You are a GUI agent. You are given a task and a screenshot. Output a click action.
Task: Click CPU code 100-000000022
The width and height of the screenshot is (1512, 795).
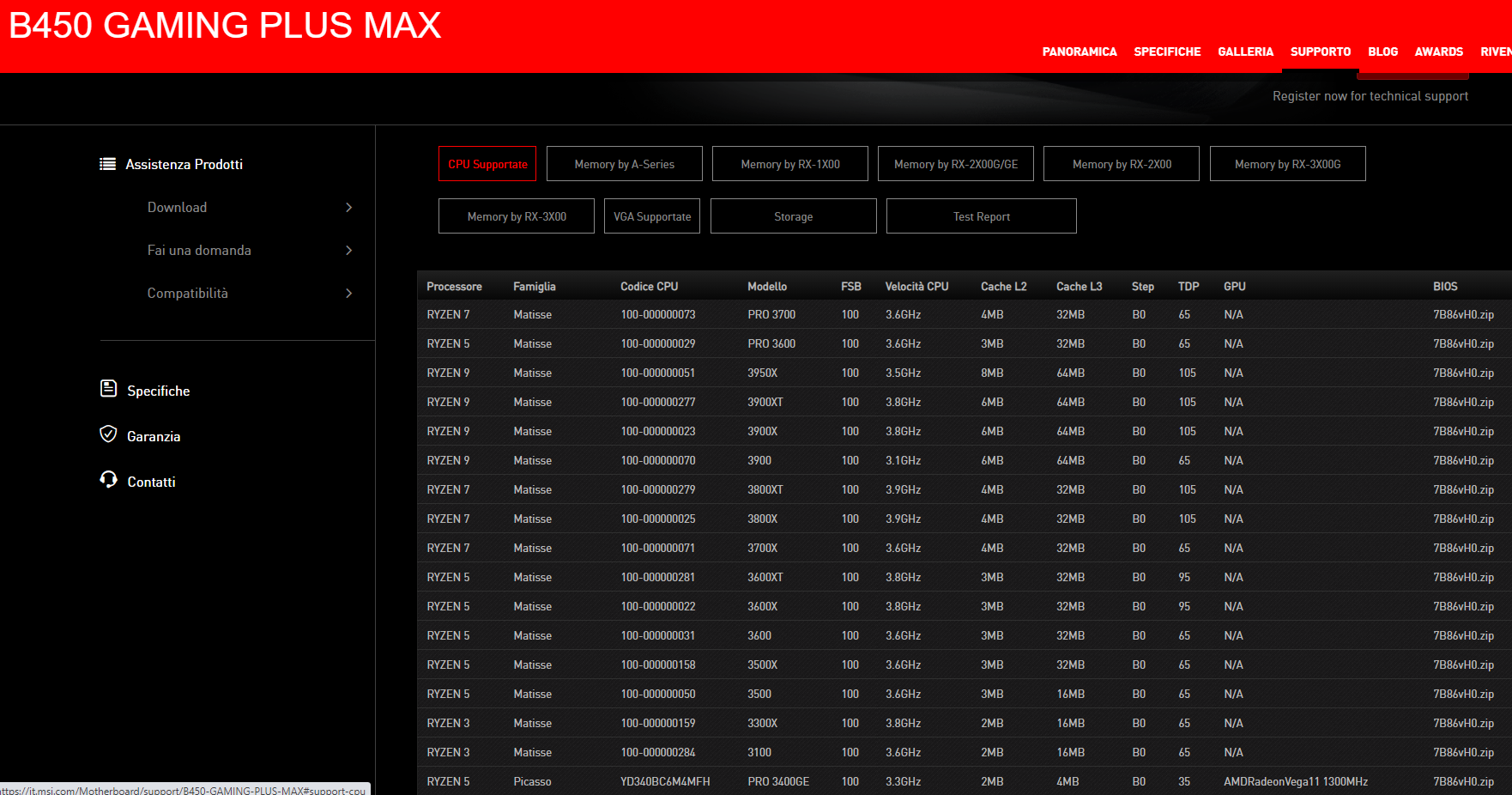pos(658,606)
